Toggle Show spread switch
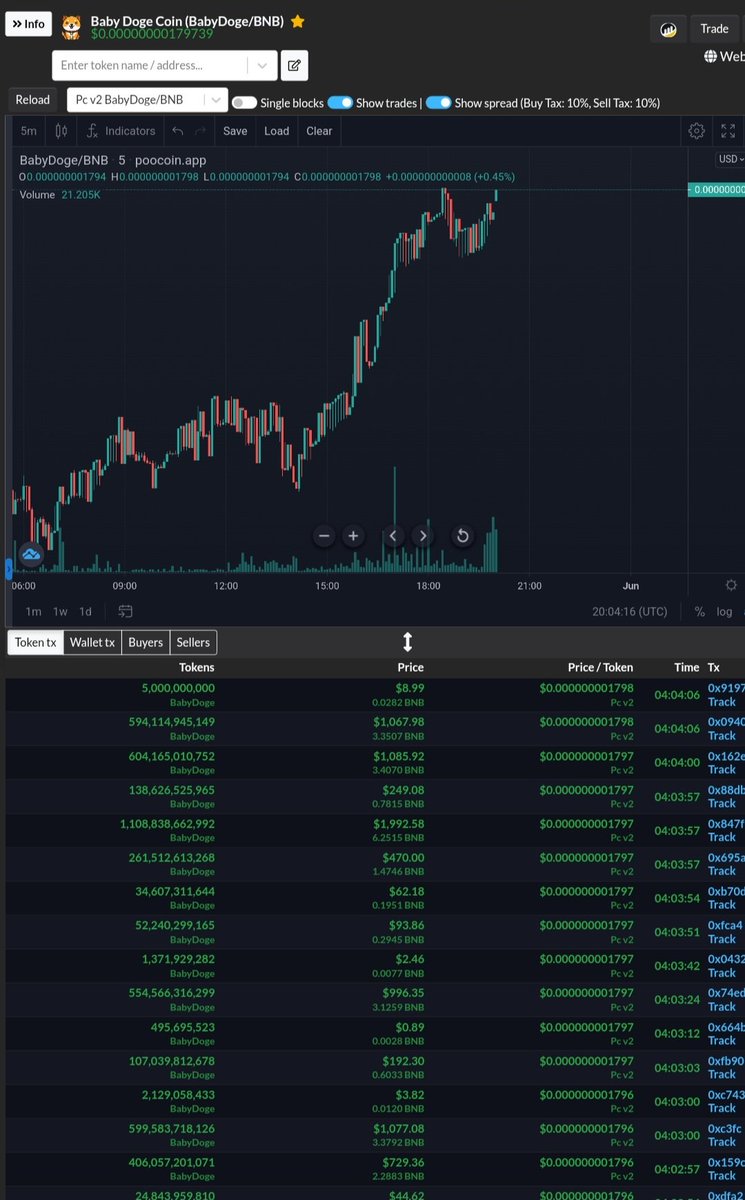The width and height of the screenshot is (745, 1200). click(438, 102)
